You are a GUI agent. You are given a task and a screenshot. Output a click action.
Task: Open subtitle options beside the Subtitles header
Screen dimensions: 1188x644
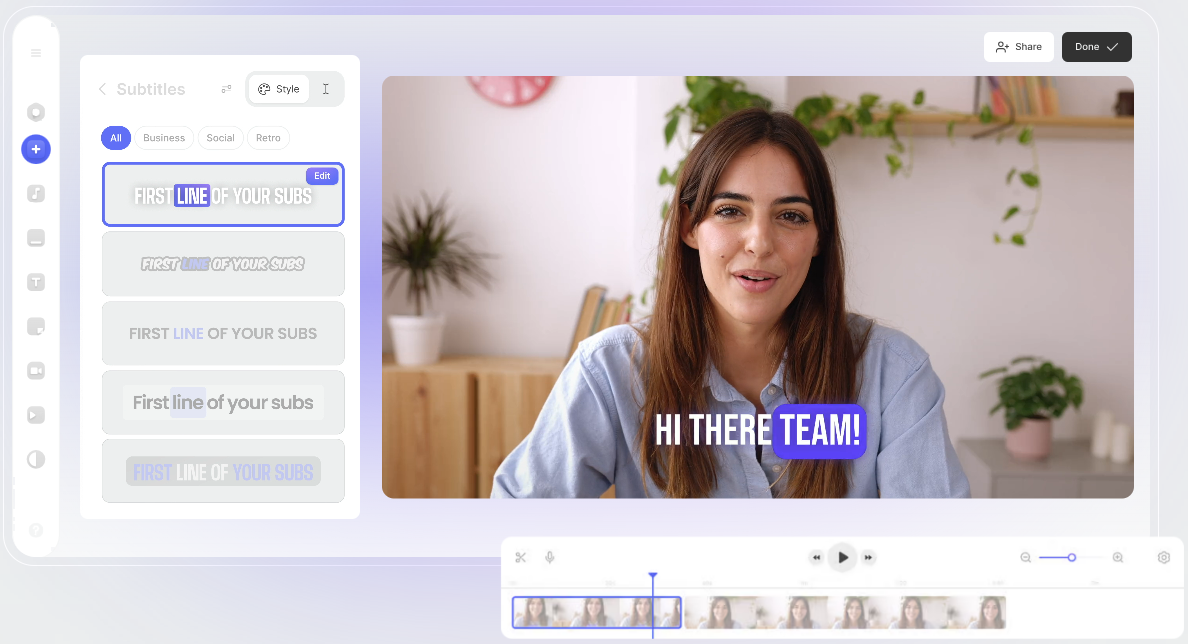[x=226, y=89]
